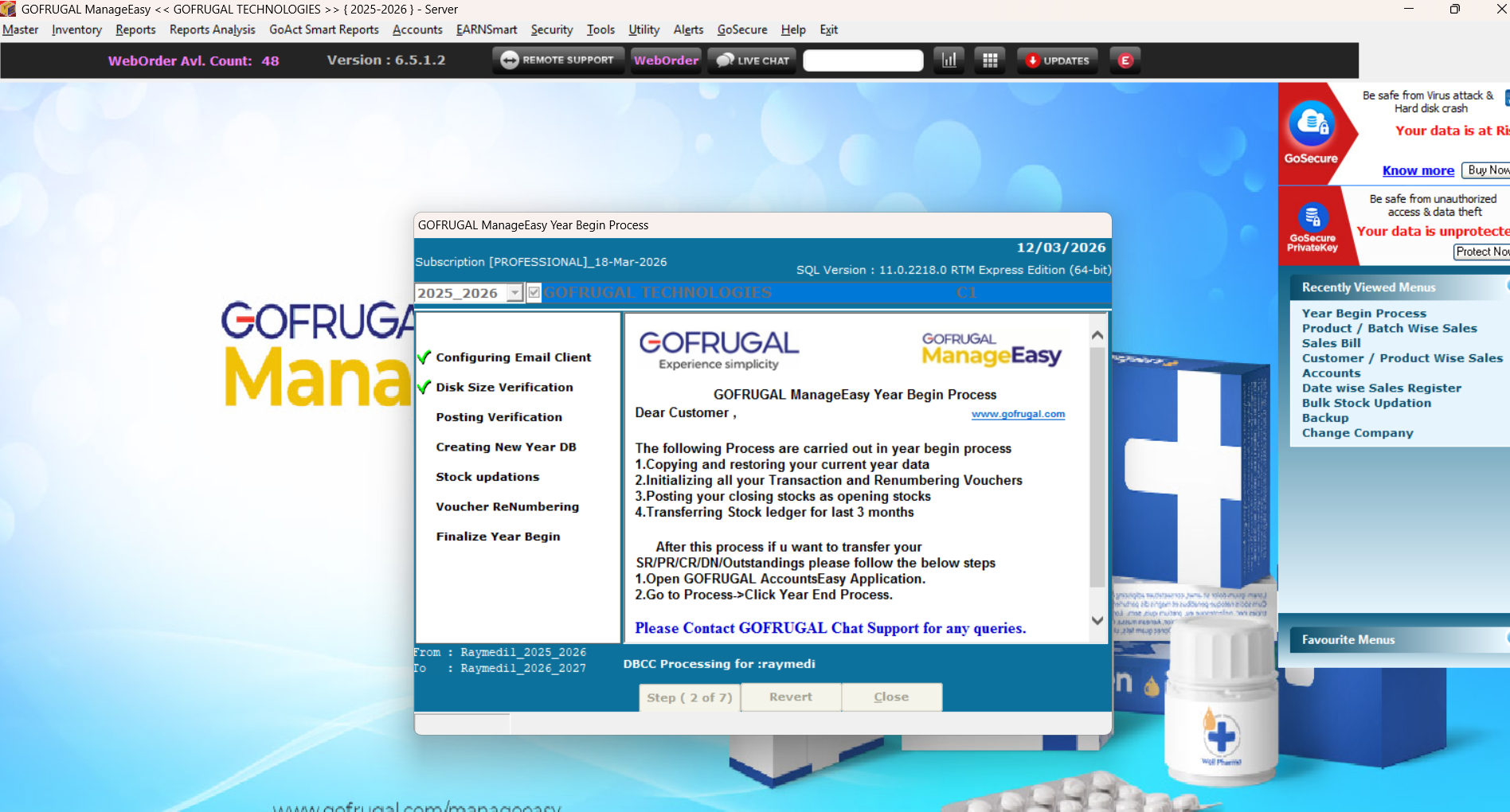Select the Disk Size Verification step
Screen dimensions: 1510x812
click(x=504, y=387)
